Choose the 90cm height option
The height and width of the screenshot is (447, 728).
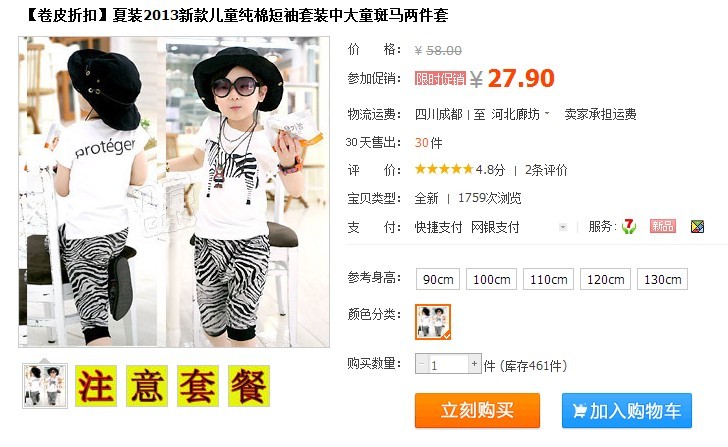[438, 279]
